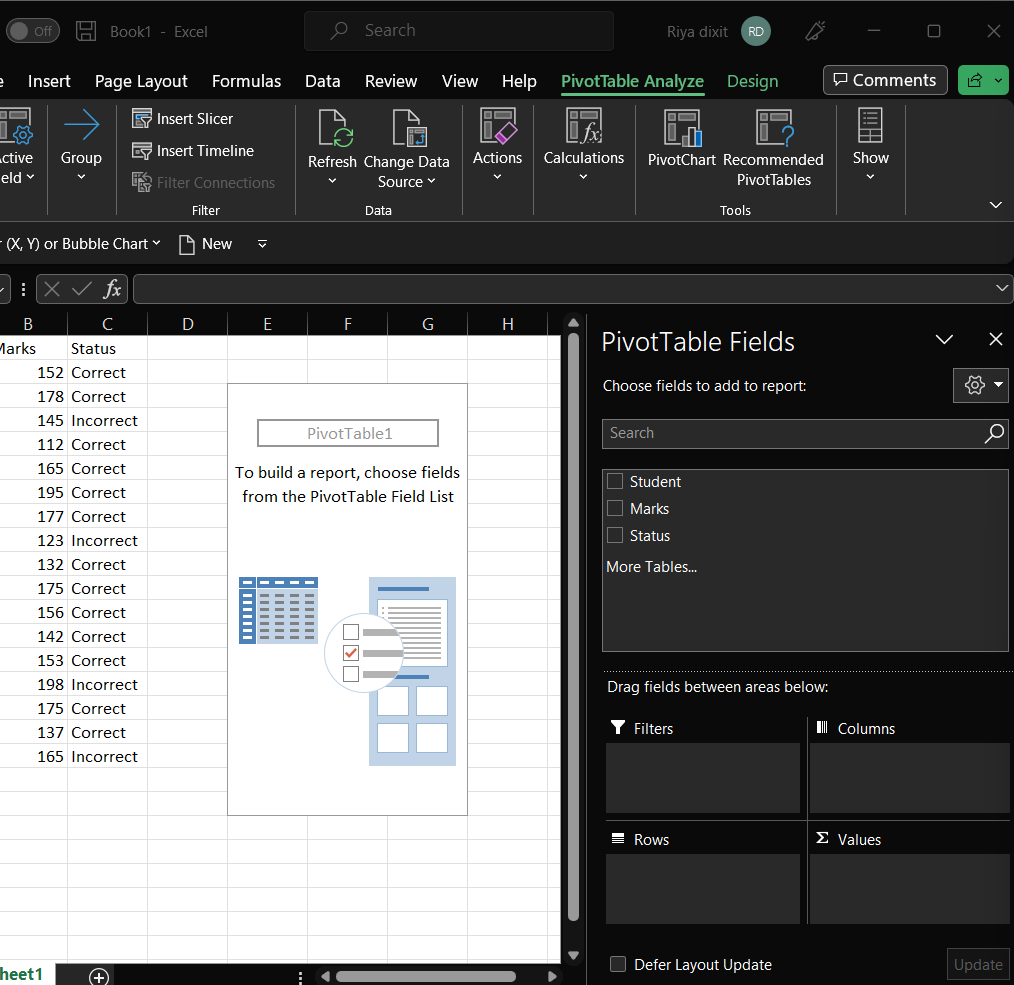Open the Design ribbon tab

[x=752, y=81]
